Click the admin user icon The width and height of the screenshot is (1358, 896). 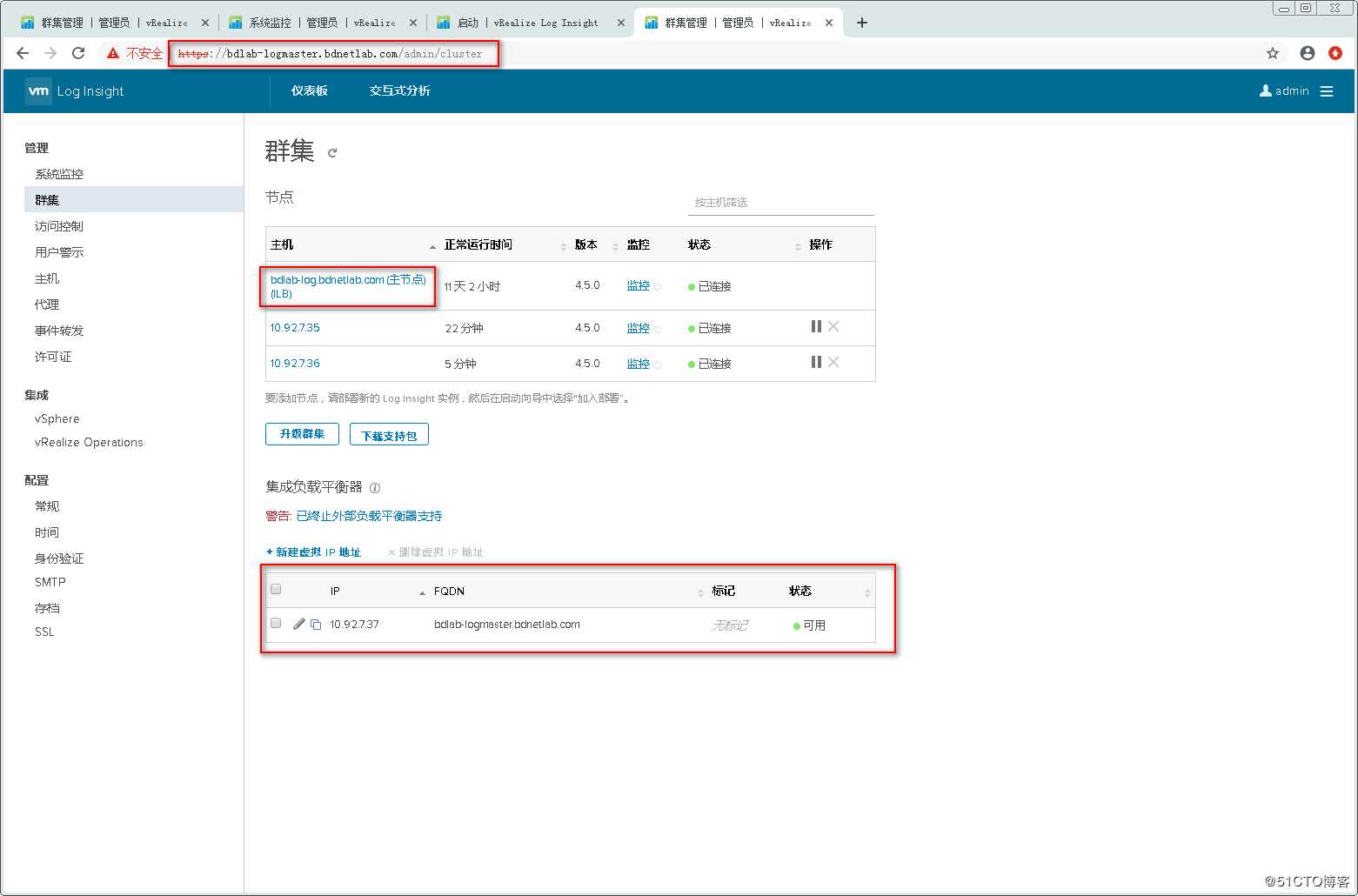[1266, 90]
